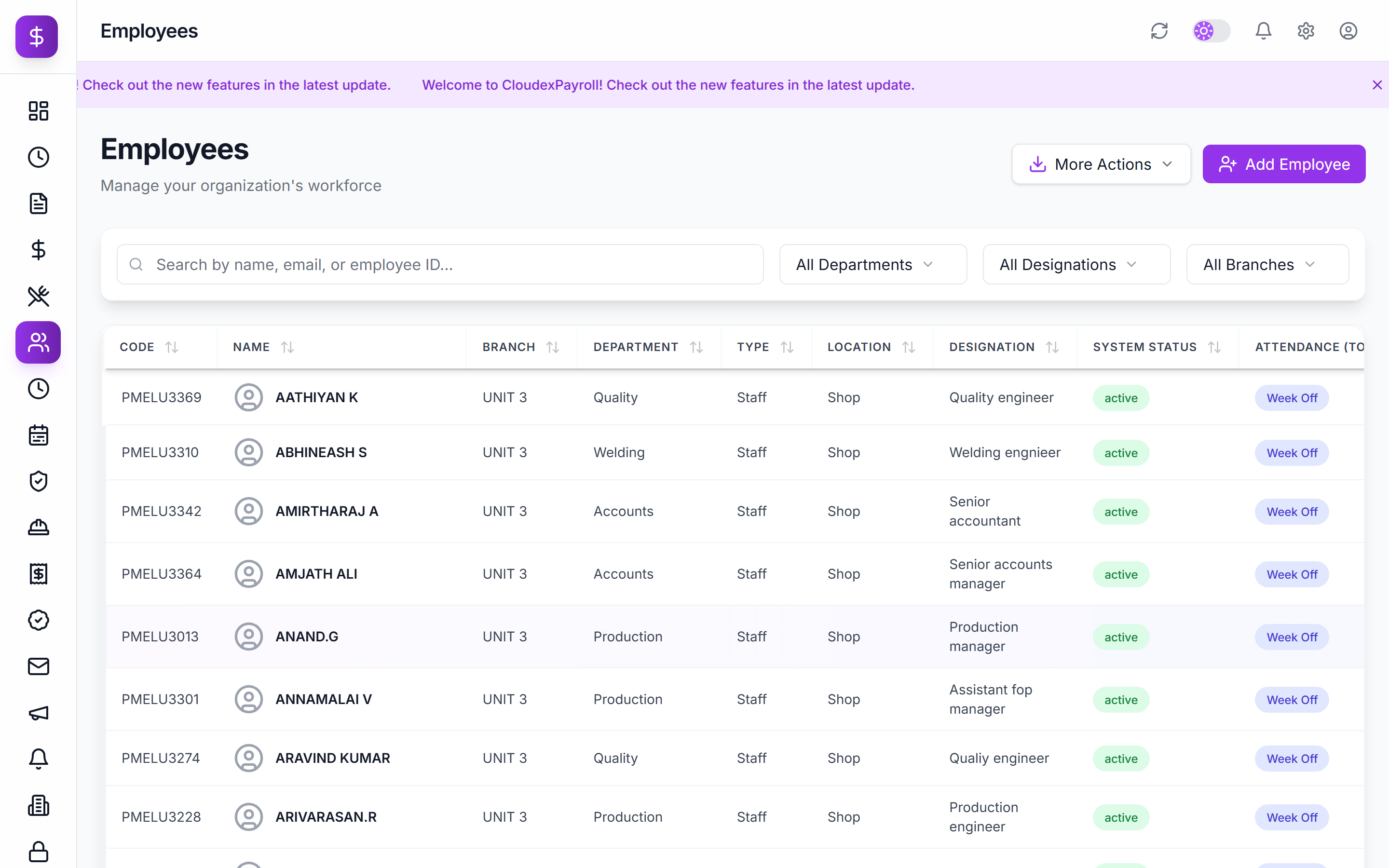The width and height of the screenshot is (1389, 868).
Task: Click the dollar sign payroll sidebar icon
Action: tap(38, 250)
